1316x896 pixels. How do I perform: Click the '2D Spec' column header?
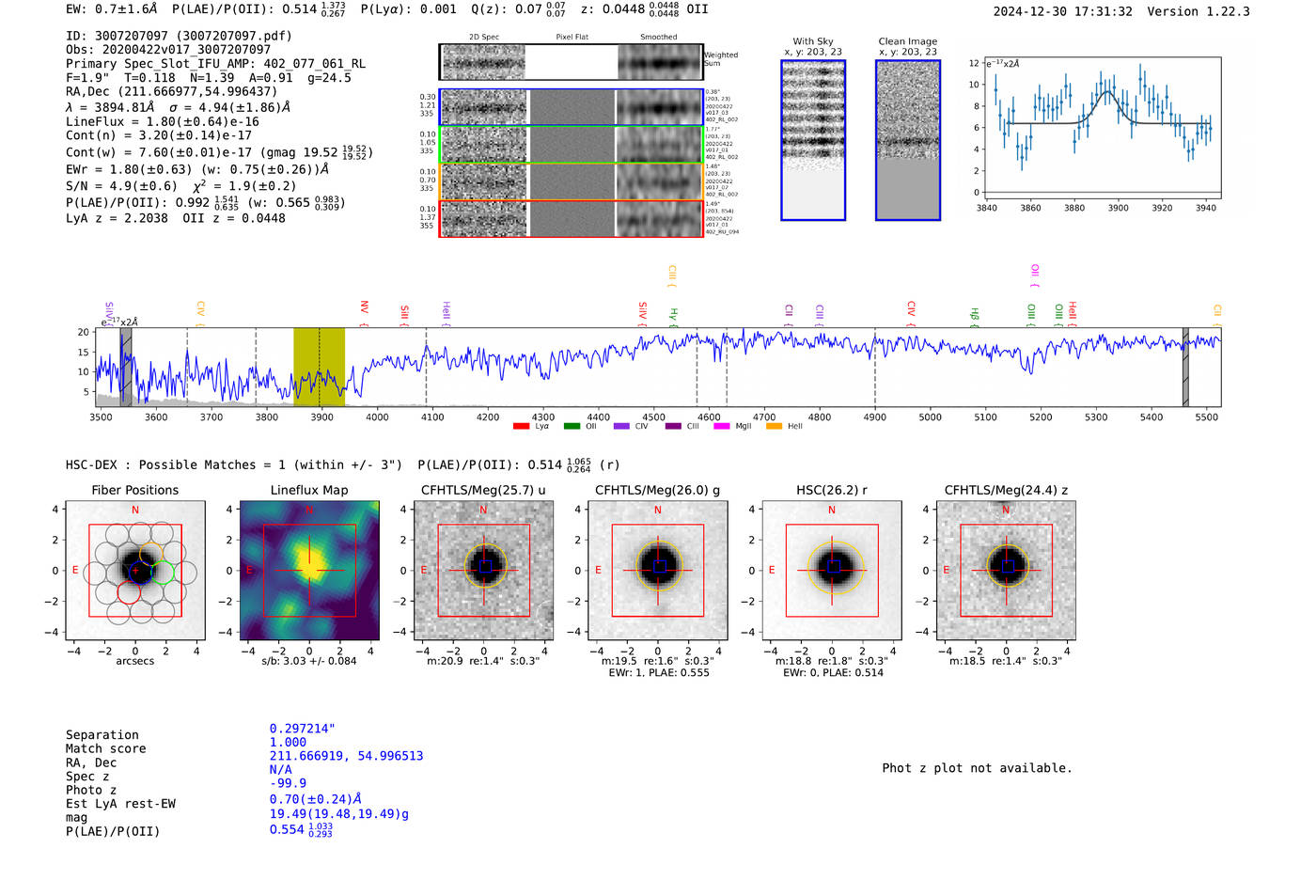[484, 37]
